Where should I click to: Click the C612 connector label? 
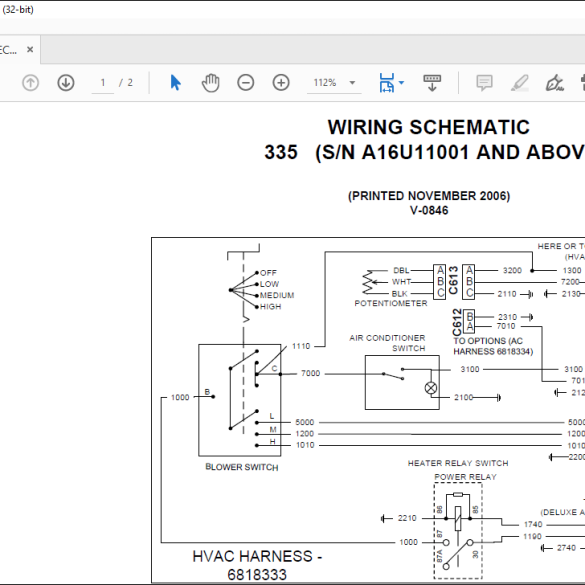coord(457,323)
